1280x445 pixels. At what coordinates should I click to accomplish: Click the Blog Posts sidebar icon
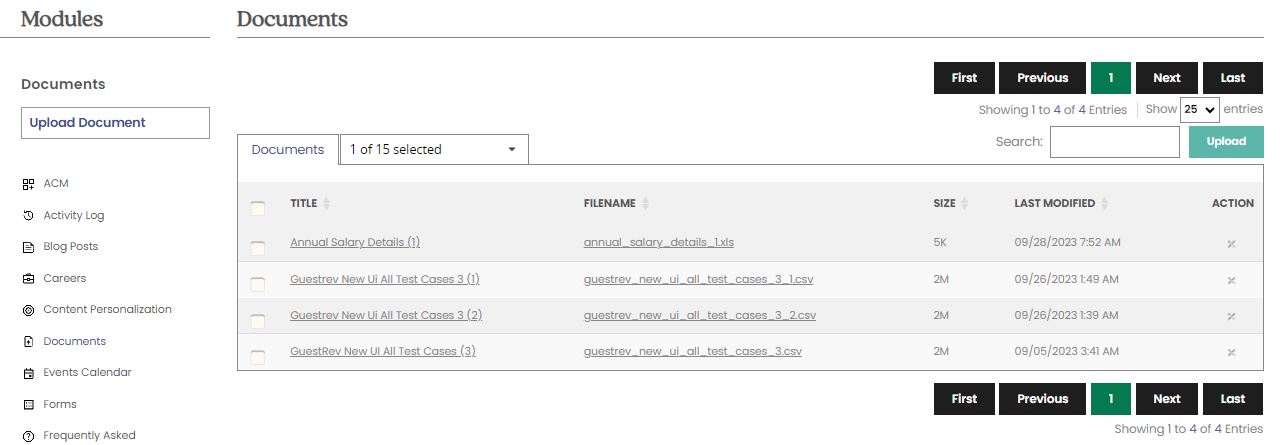[28, 247]
